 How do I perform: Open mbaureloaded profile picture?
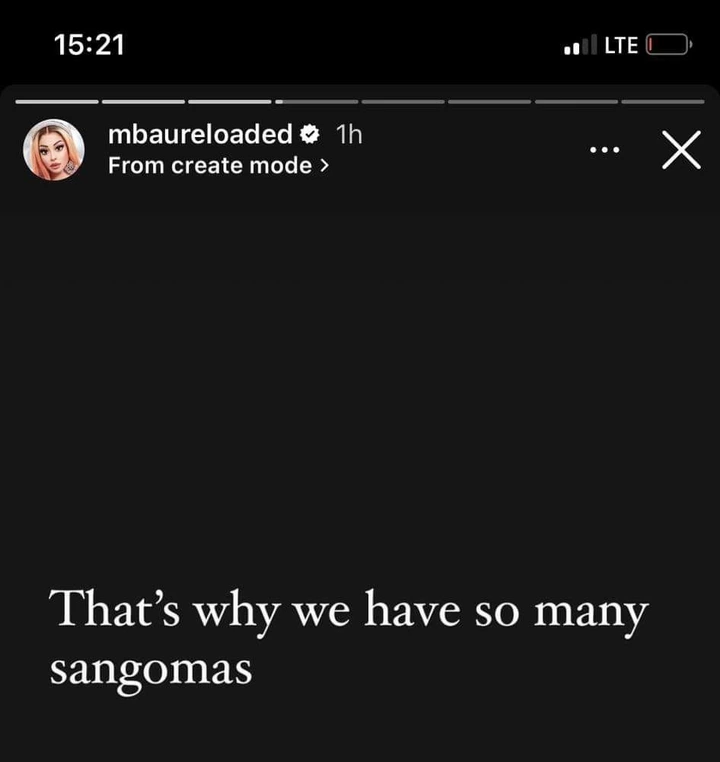[53, 150]
